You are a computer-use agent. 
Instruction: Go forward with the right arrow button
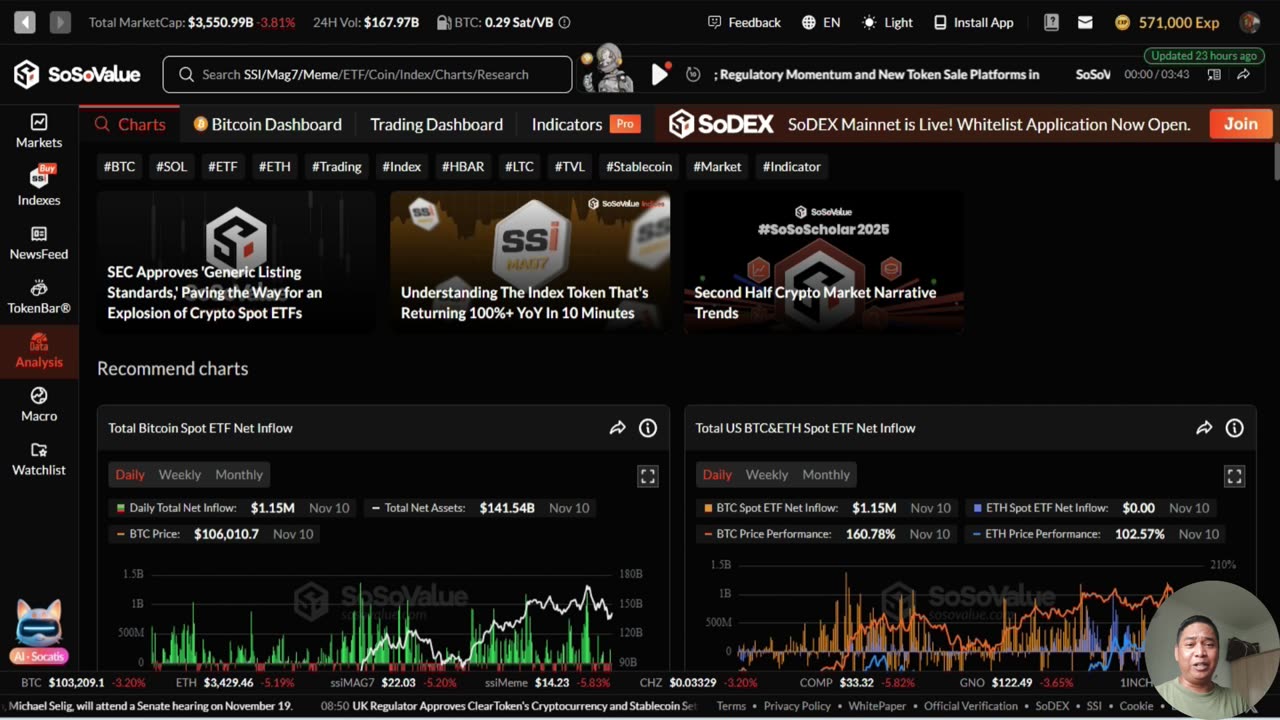pyautogui.click(x=59, y=22)
